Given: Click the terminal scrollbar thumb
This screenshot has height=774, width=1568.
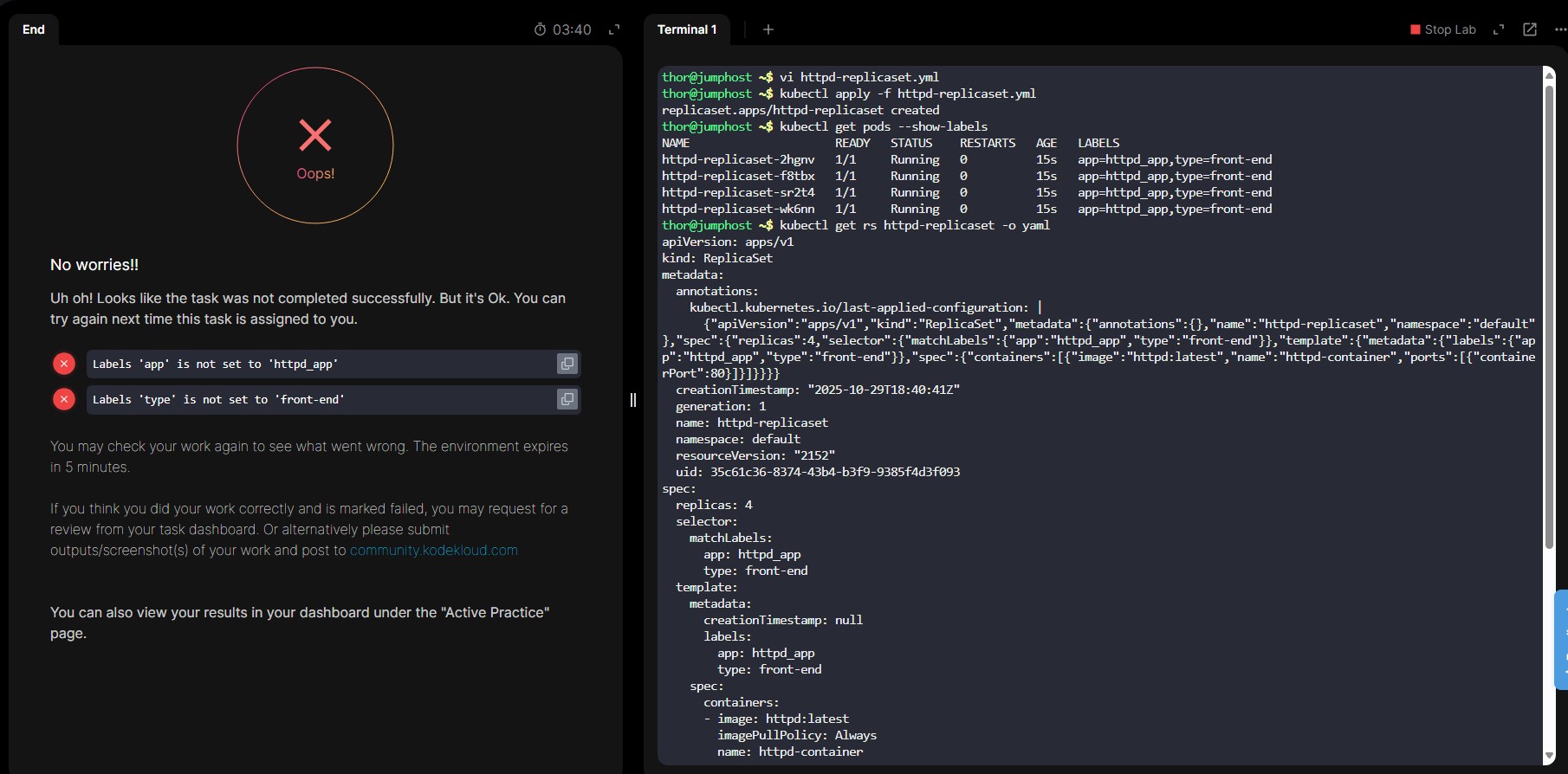Looking at the screenshot, I should point(1549,316).
